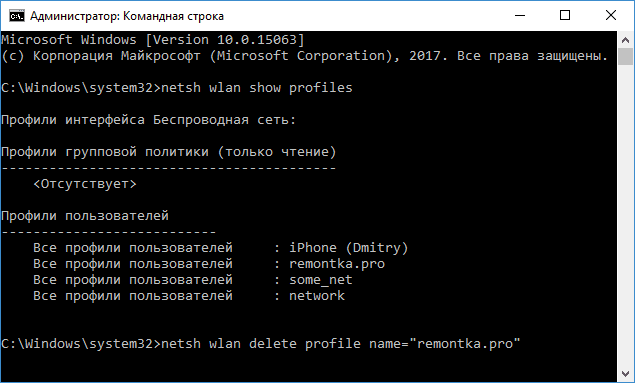Click the 'netsh wlan delete profile' command line
This screenshot has width=635, height=383.
tap(260, 344)
